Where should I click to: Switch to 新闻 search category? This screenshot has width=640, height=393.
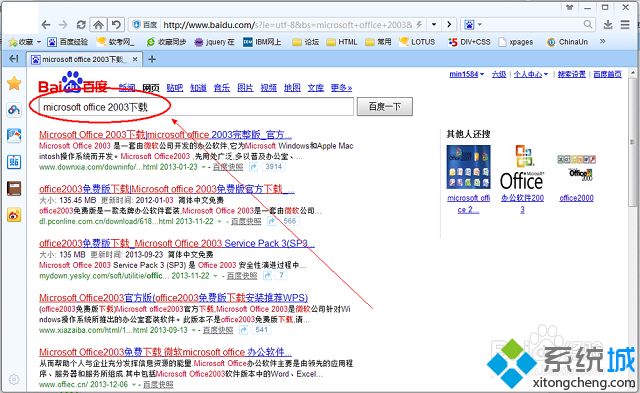127,88
